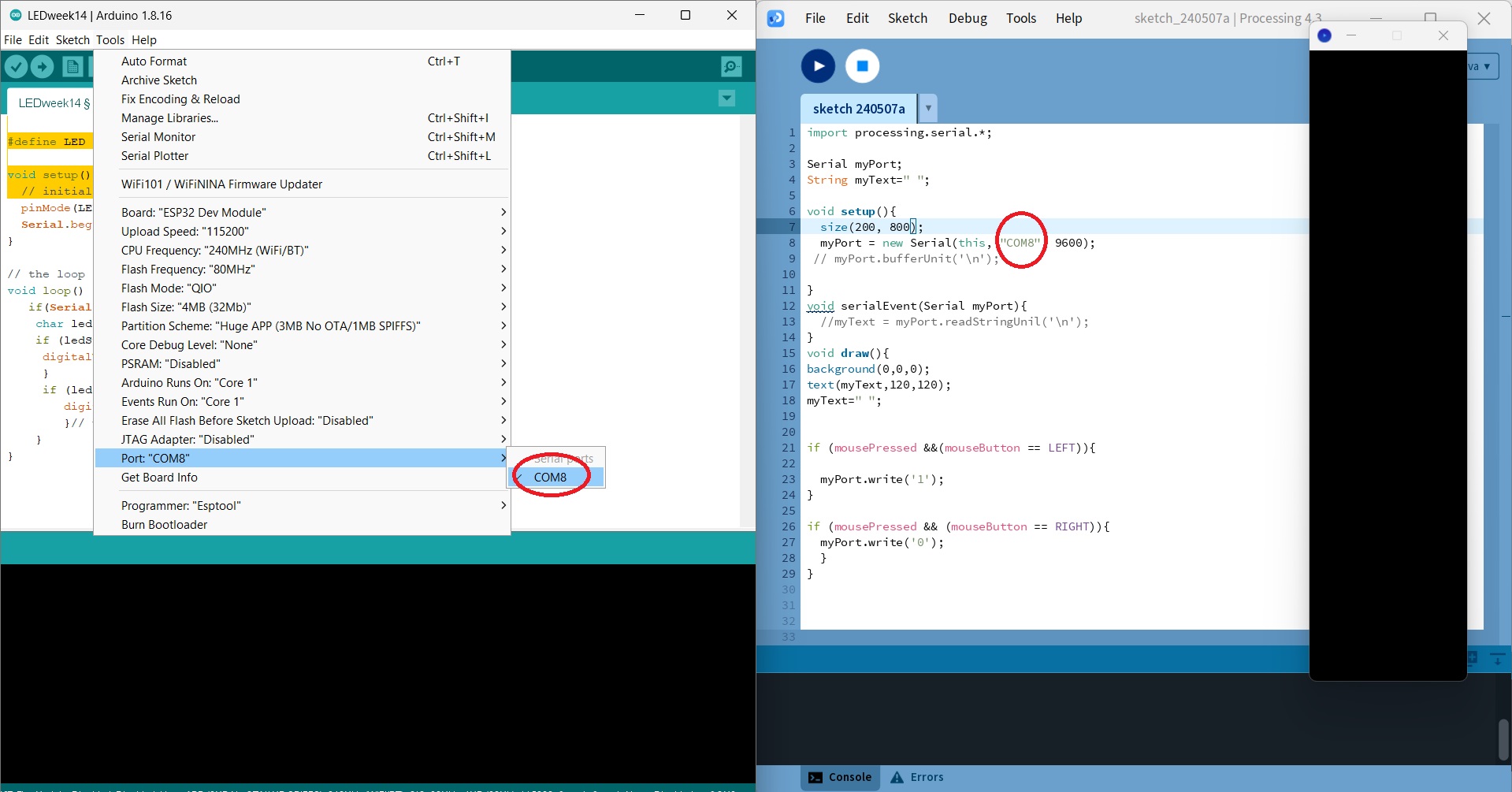Open the Arduino Help menu
This screenshot has width=1512, height=792.
[144, 40]
